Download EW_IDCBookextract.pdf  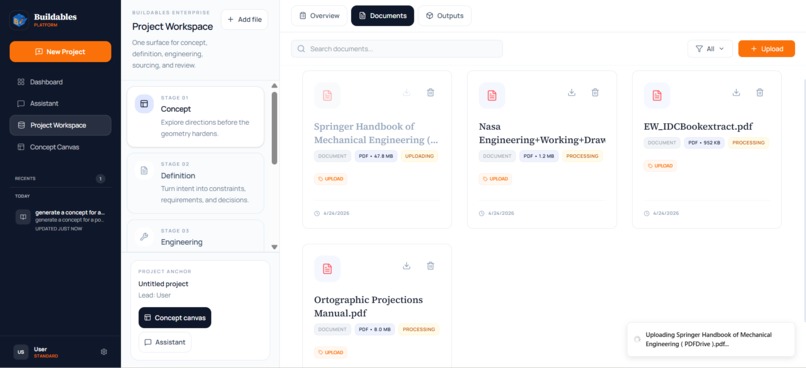[736, 93]
